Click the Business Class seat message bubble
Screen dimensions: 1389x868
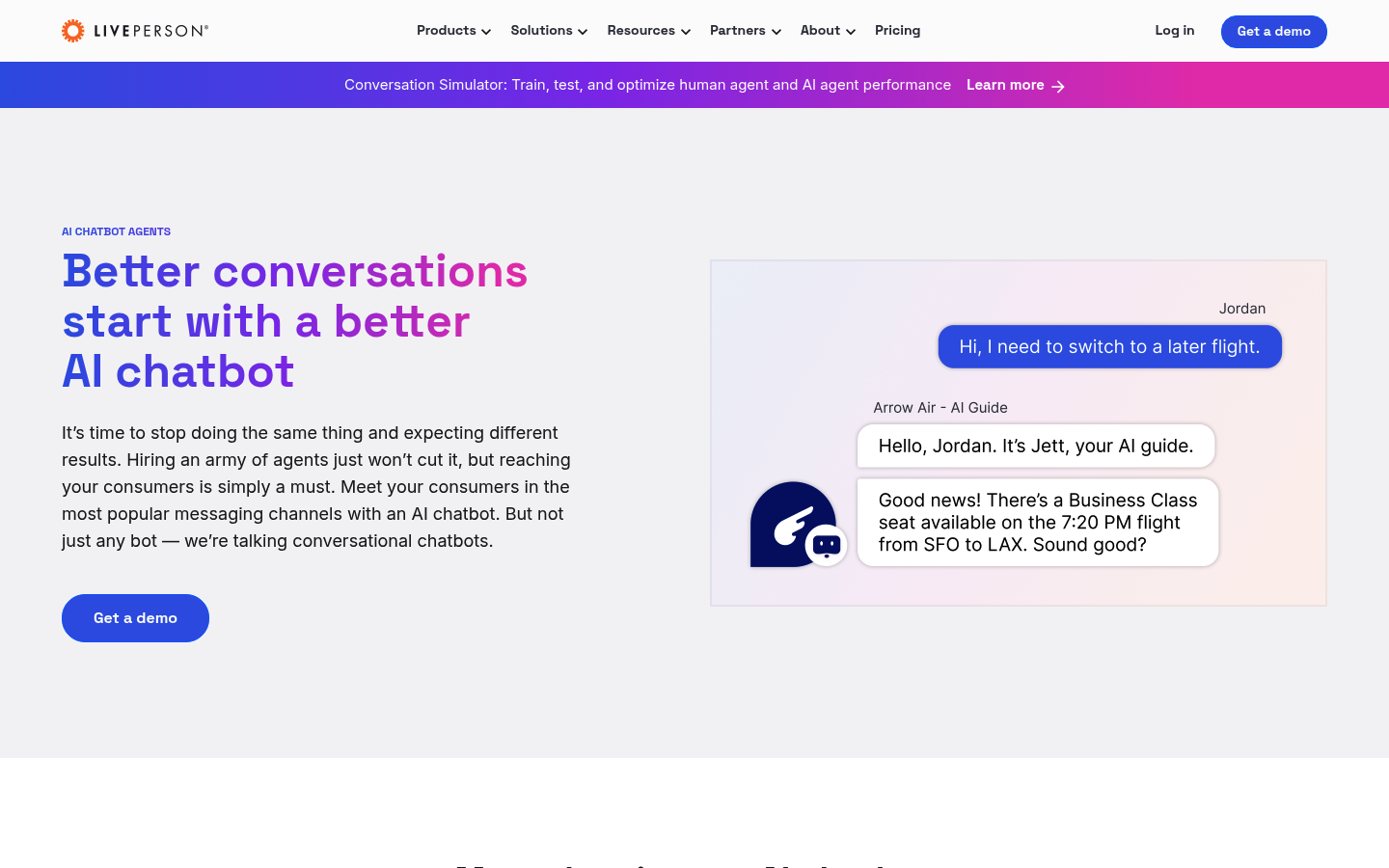[x=1037, y=522]
